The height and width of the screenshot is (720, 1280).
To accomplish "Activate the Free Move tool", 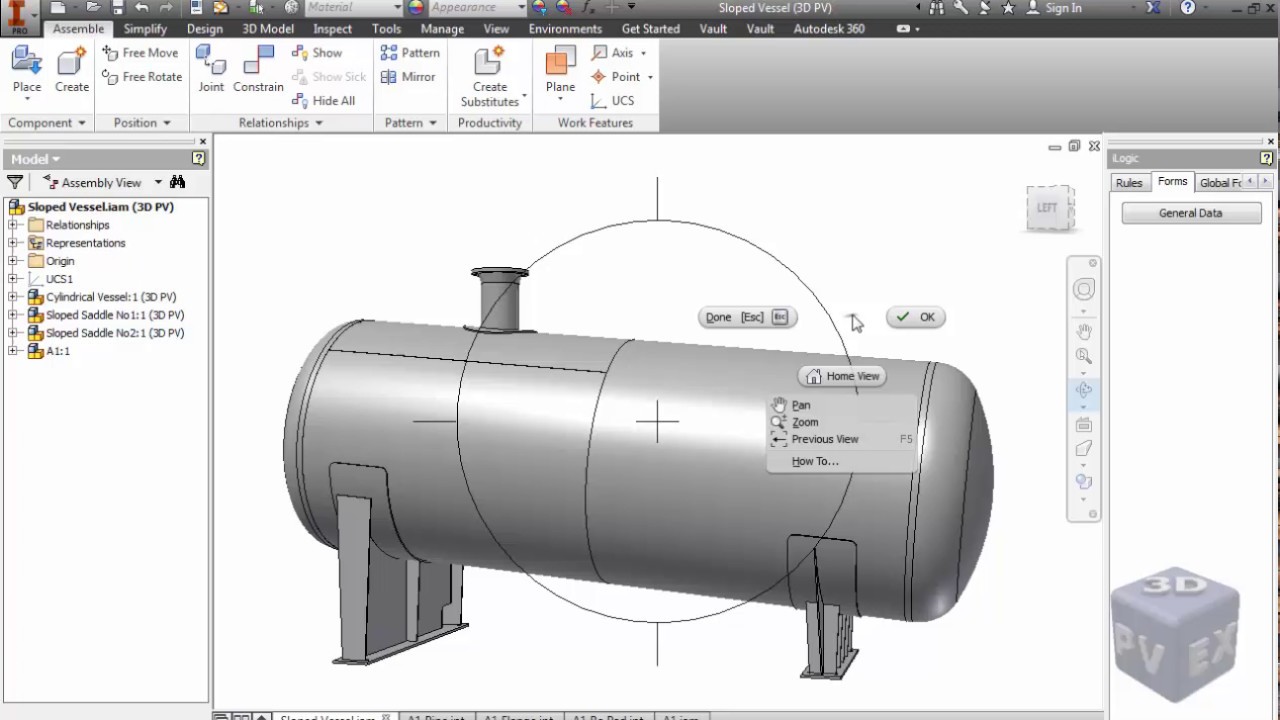I will coord(140,53).
